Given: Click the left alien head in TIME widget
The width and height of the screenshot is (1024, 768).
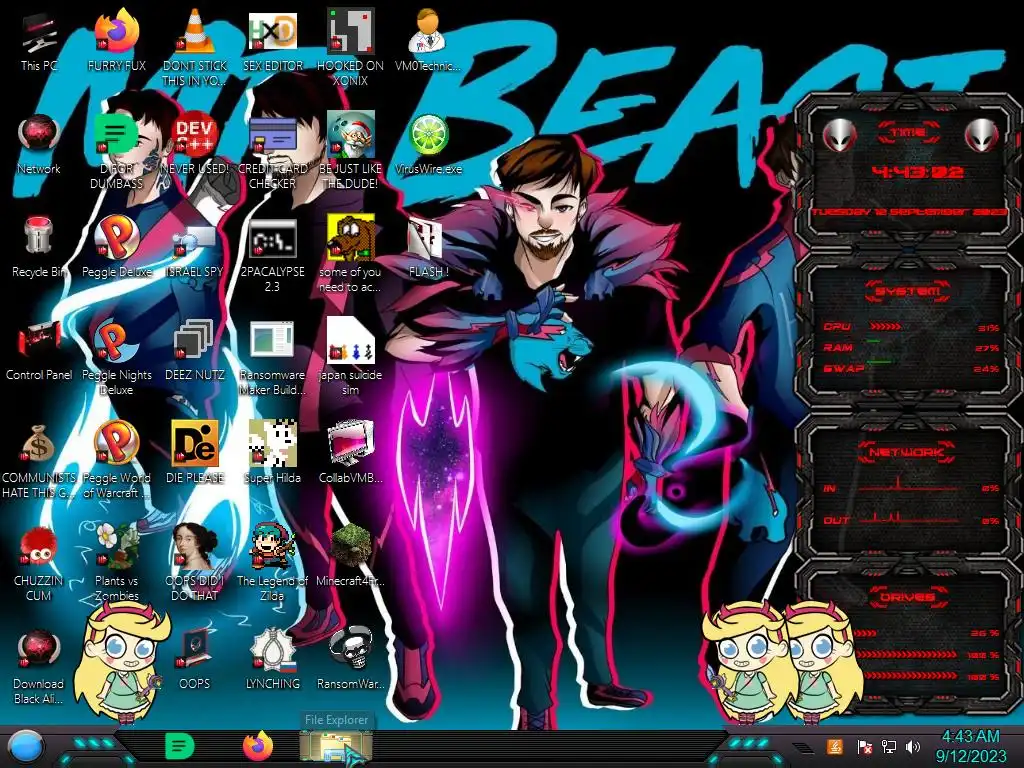Looking at the screenshot, I should pos(839,135).
